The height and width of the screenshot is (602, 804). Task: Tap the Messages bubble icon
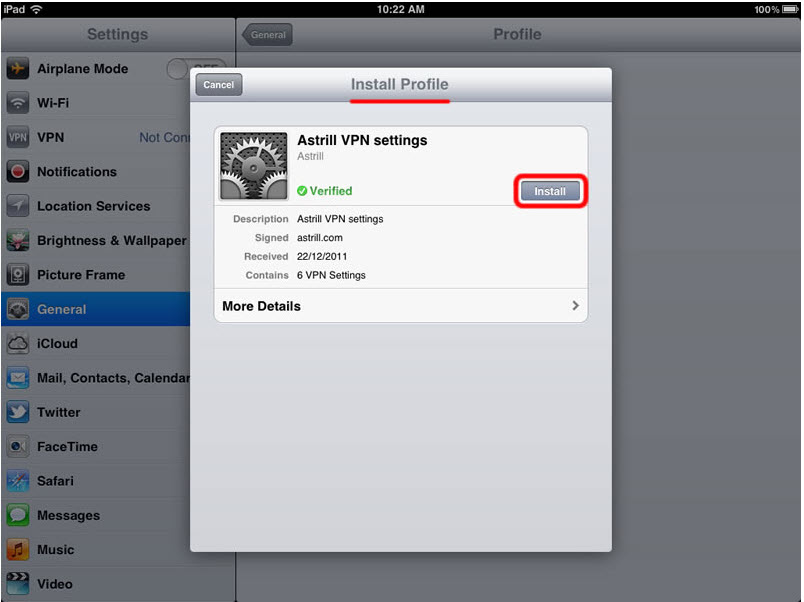click(x=18, y=515)
